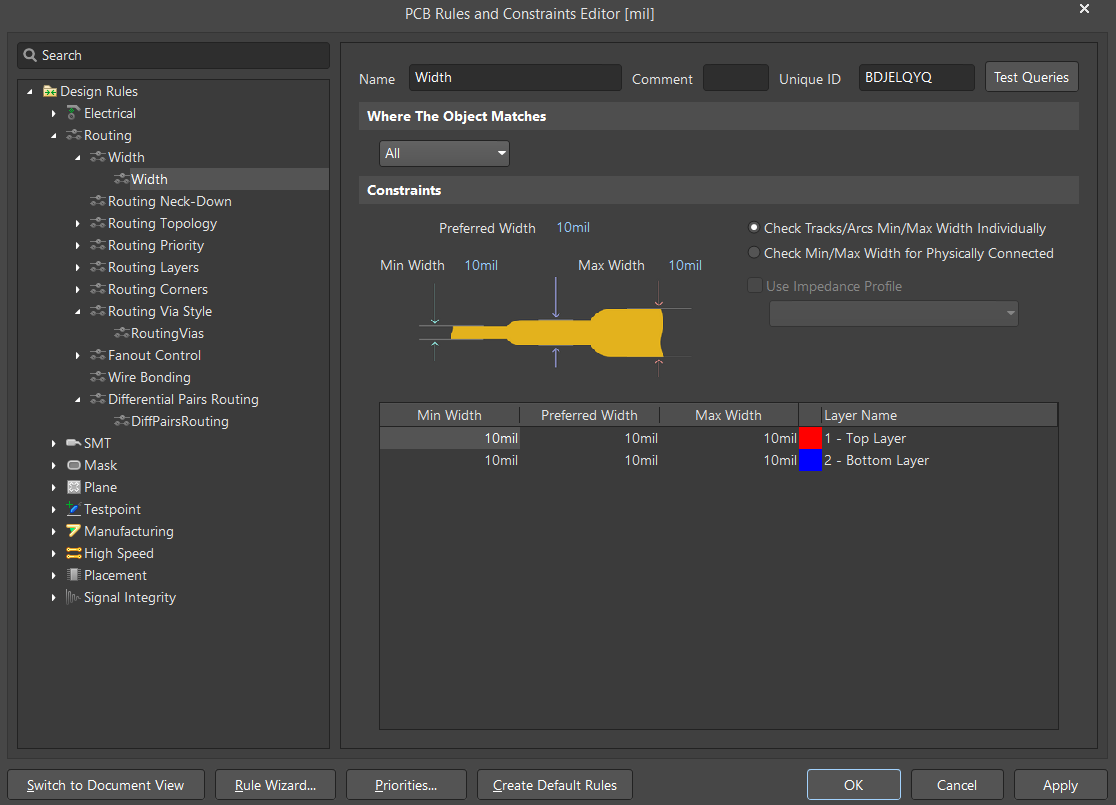
Task: Tick the Use Impedance Profile checkbox
Action: [x=754, y=285]
